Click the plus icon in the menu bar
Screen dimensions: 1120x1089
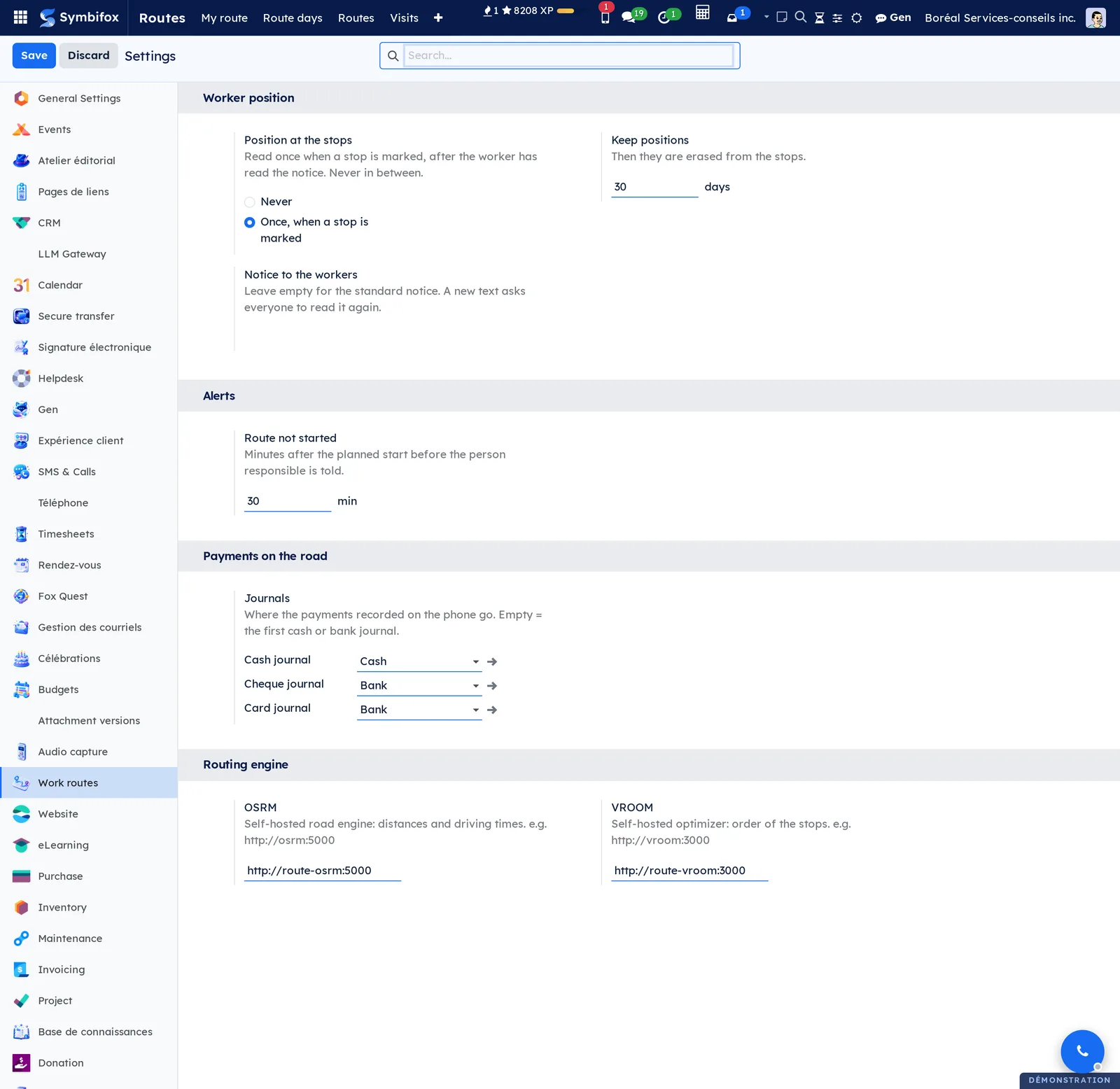438,17
